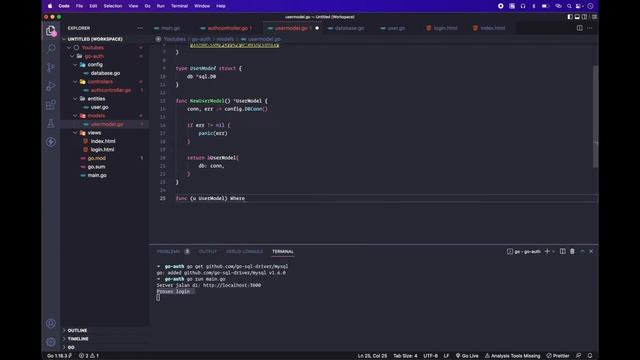Screen dimensions: 640x360
Task: Click Go 1.18.3 version status item
Action: (60, 356)
